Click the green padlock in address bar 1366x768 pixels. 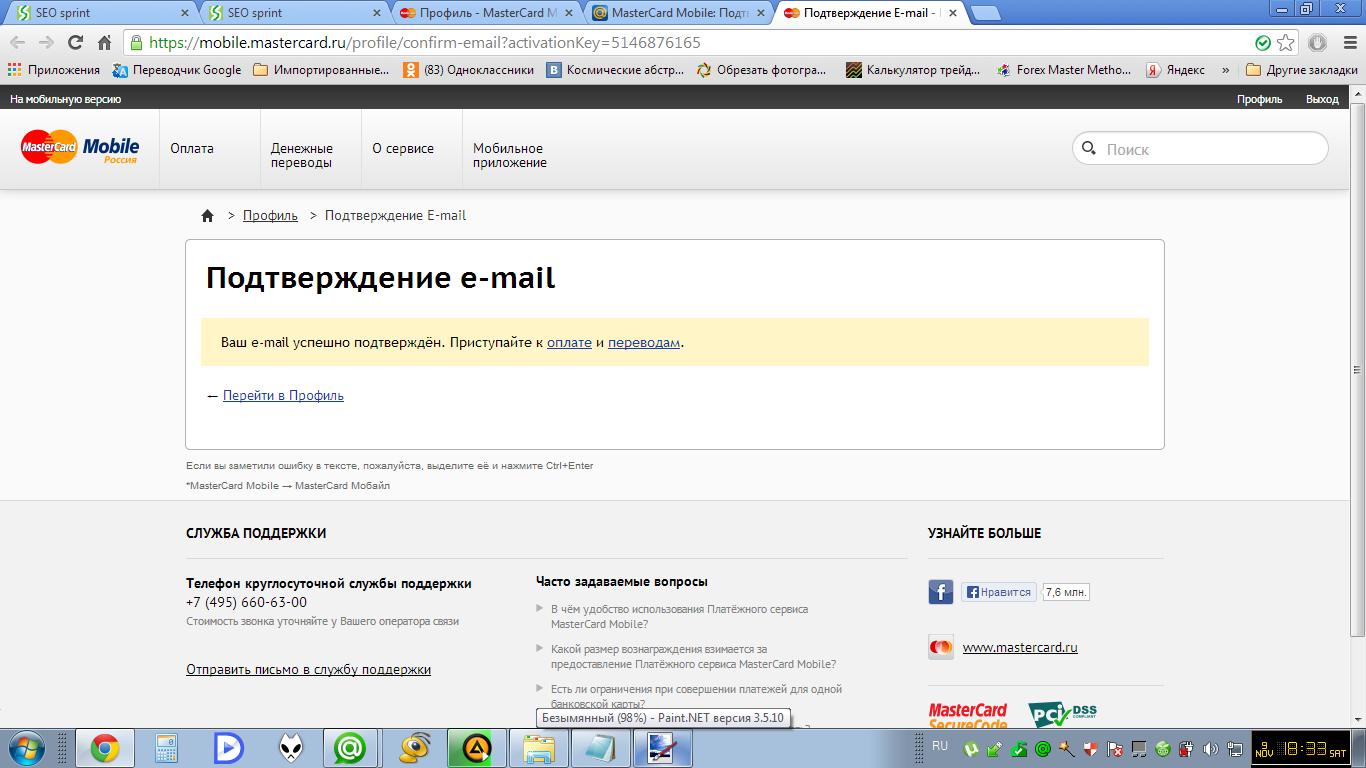137,43
